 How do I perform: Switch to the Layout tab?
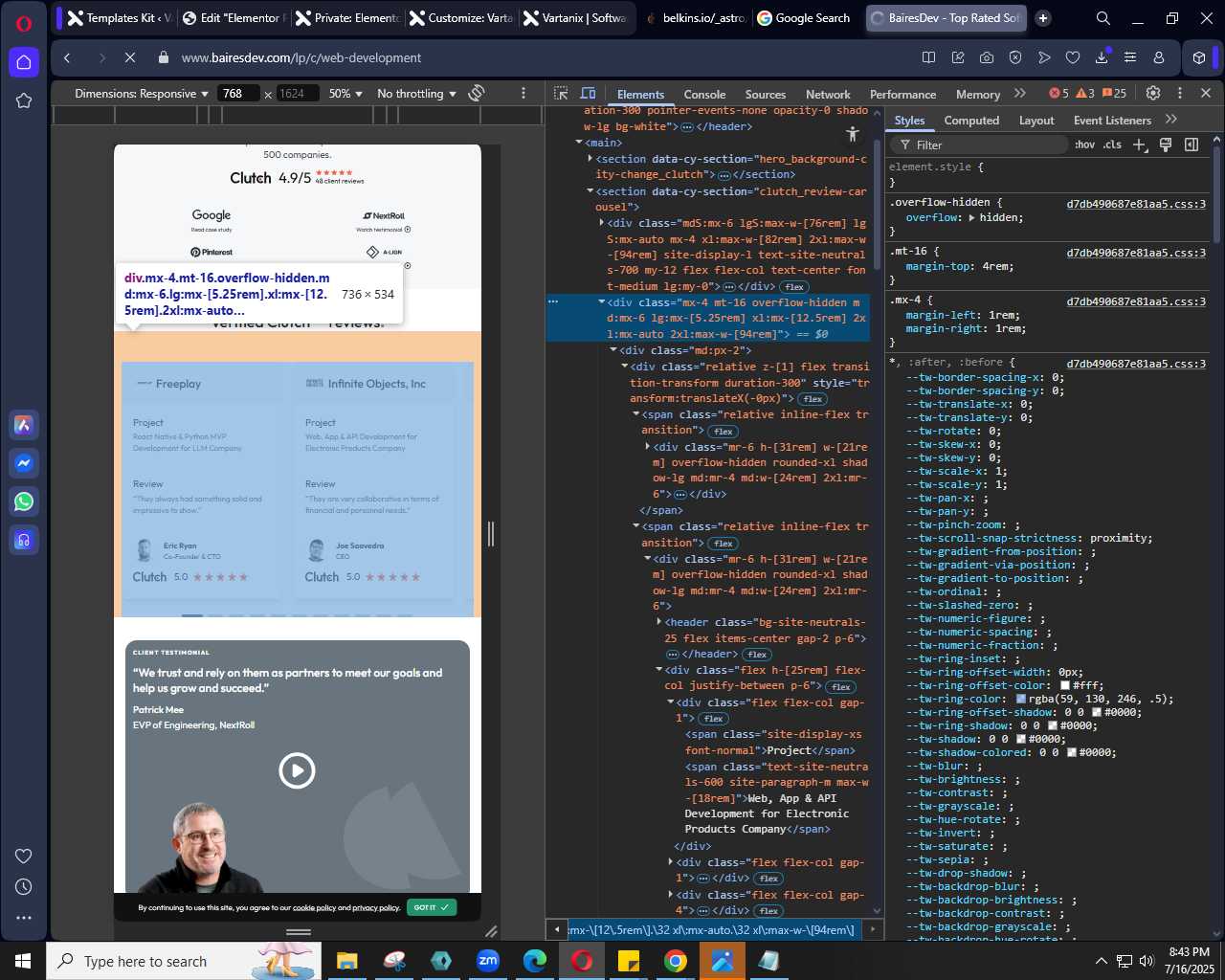point(1036,121)
